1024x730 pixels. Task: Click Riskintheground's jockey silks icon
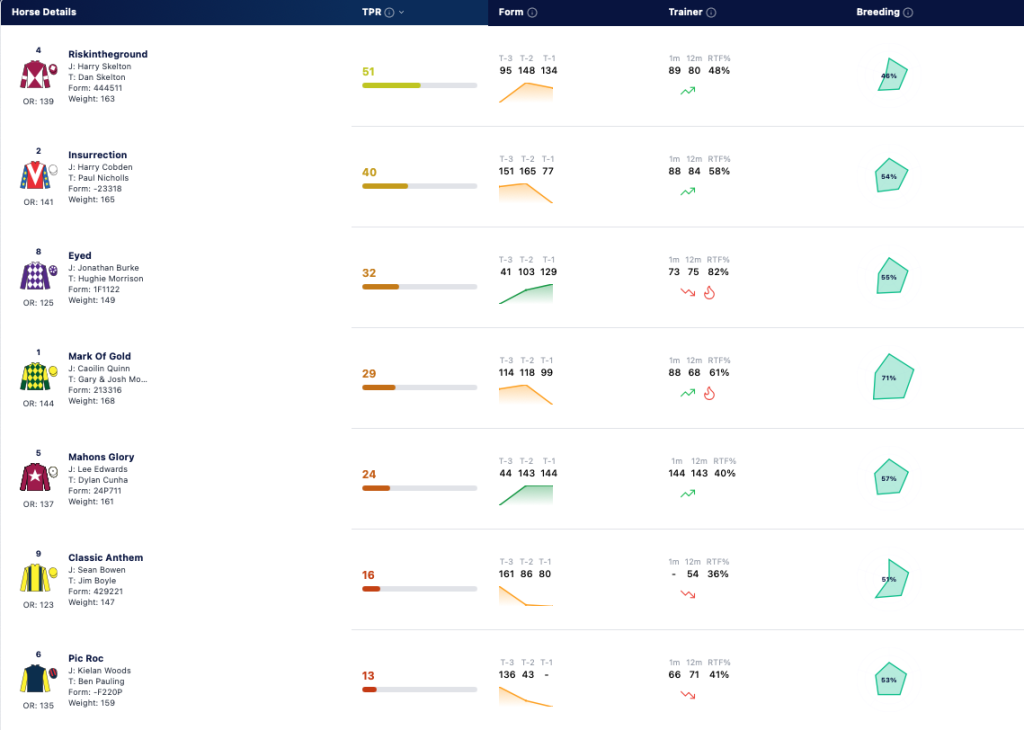pos(38,74)
